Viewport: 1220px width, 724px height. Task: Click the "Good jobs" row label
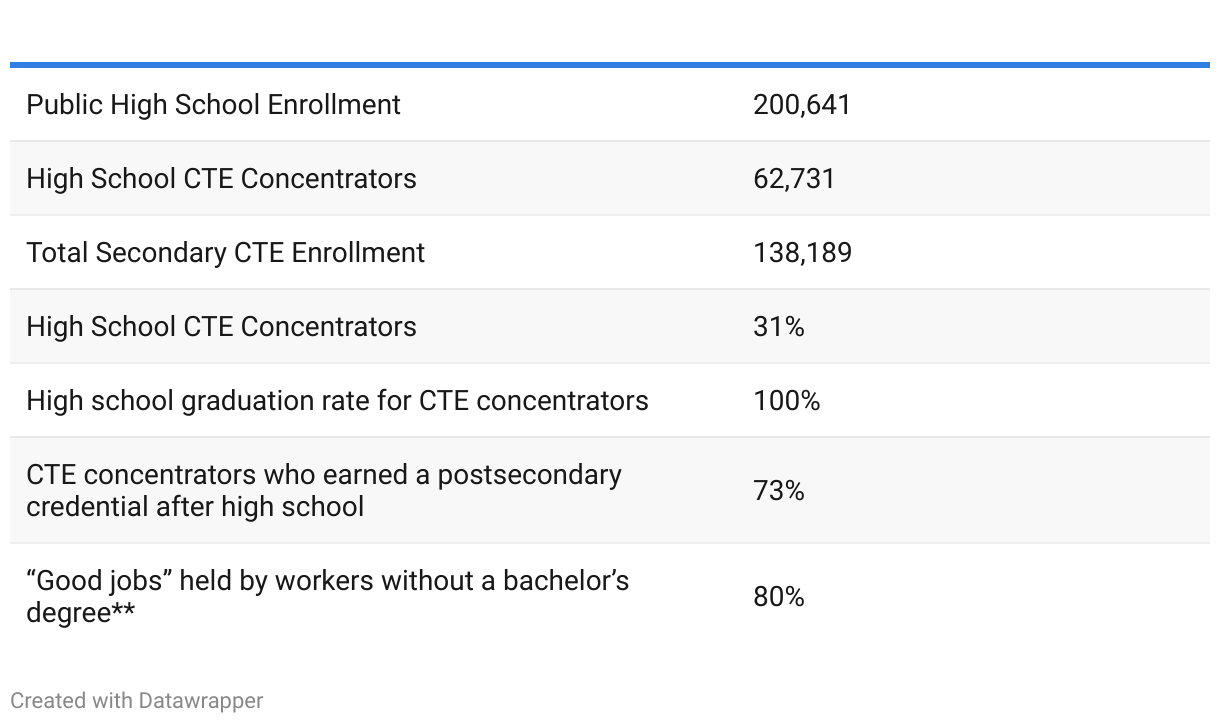pos(327,596)
